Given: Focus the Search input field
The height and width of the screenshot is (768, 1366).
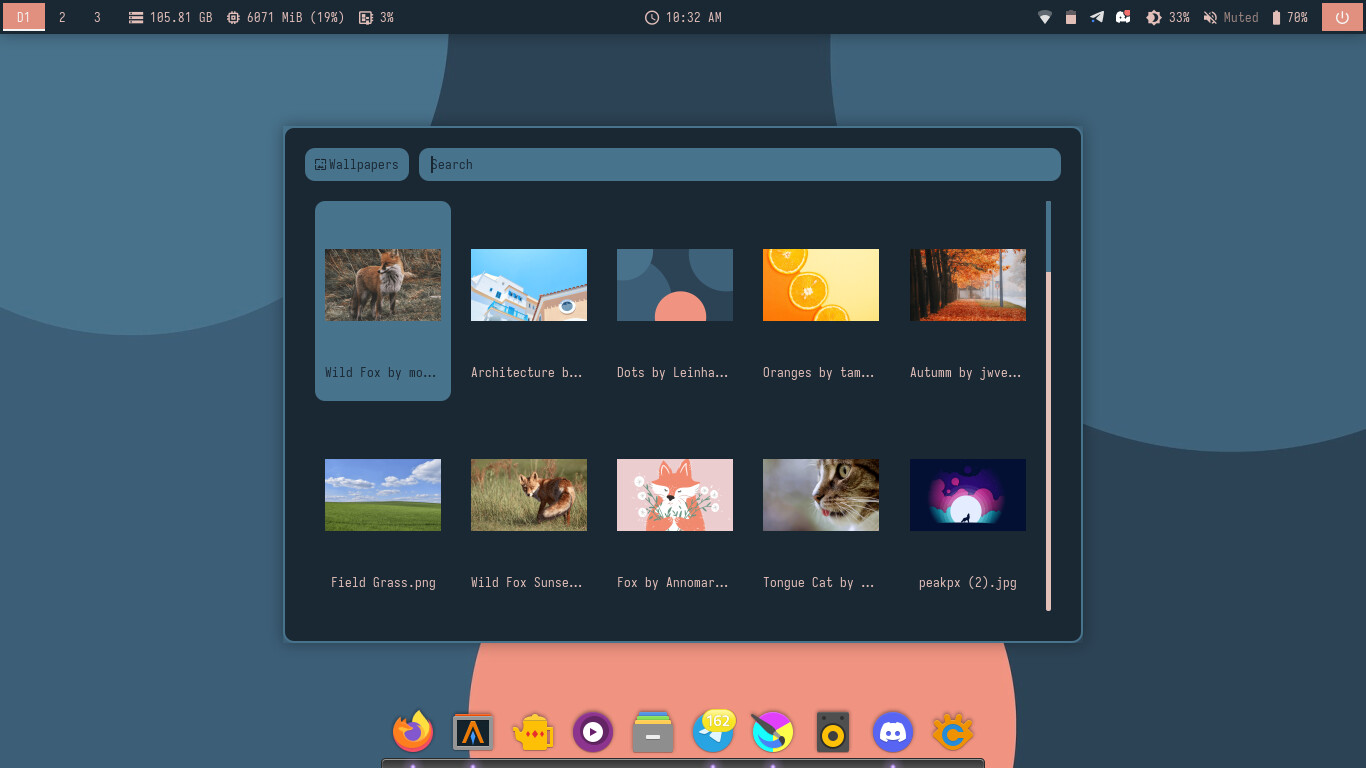Looking at the screenshot, I should pos(740,165).
